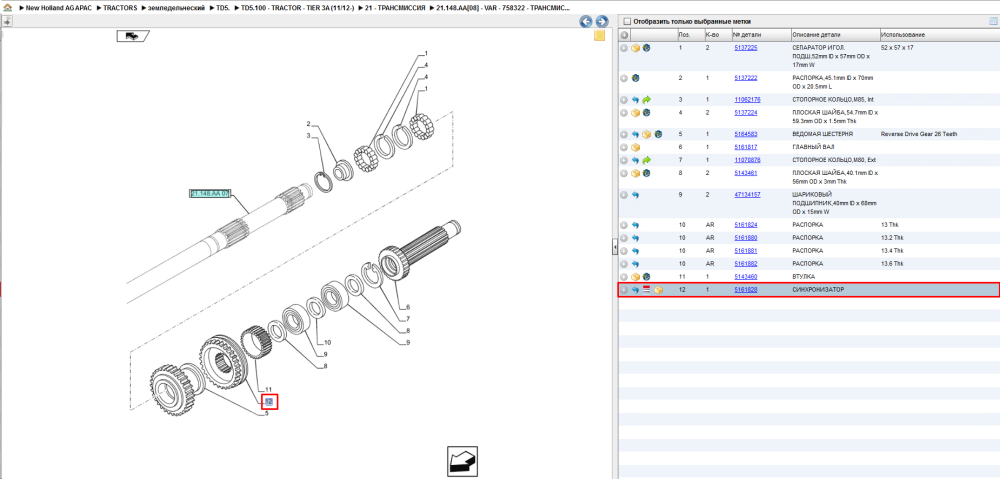Open breadcrumb '21.148.AA[08] - VAR - 758322'
Image resolution: width=1000 pixels, height=479 pixels.
click(x=504, y=8)
